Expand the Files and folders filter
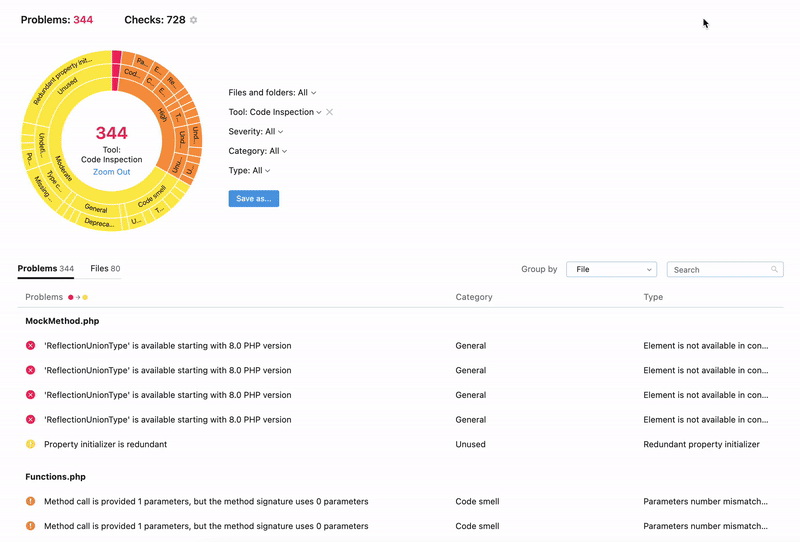Viewport: 800px width, 542px height. point(272,93)
